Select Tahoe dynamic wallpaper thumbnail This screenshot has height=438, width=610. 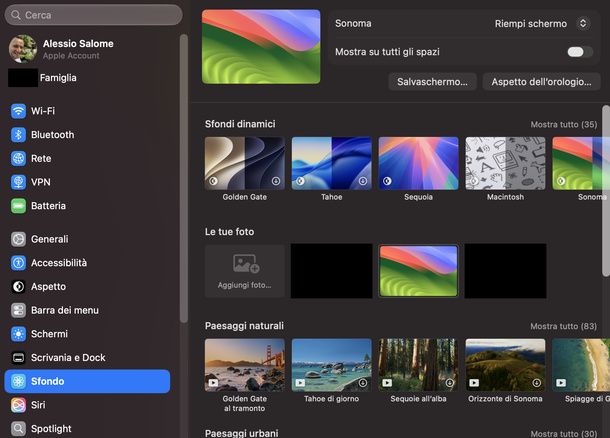tap(331, 163)
